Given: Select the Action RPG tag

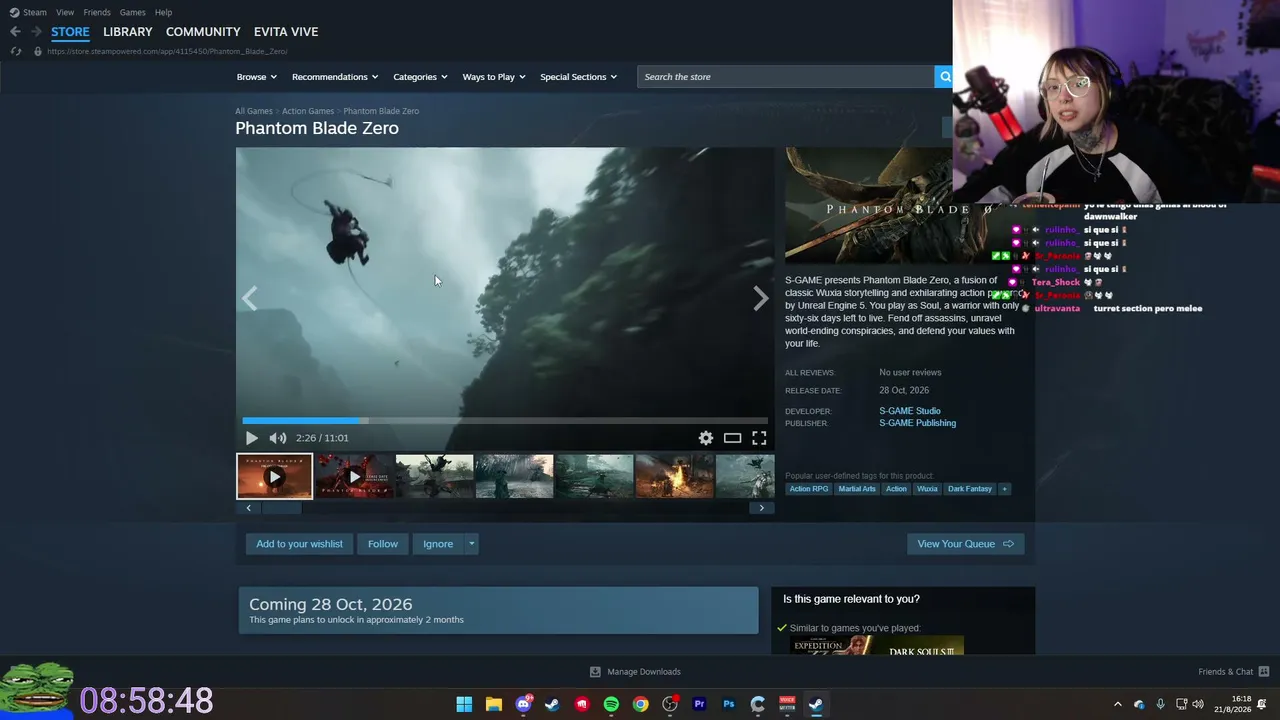Looking at the screenshot, I should click(809, 489).
